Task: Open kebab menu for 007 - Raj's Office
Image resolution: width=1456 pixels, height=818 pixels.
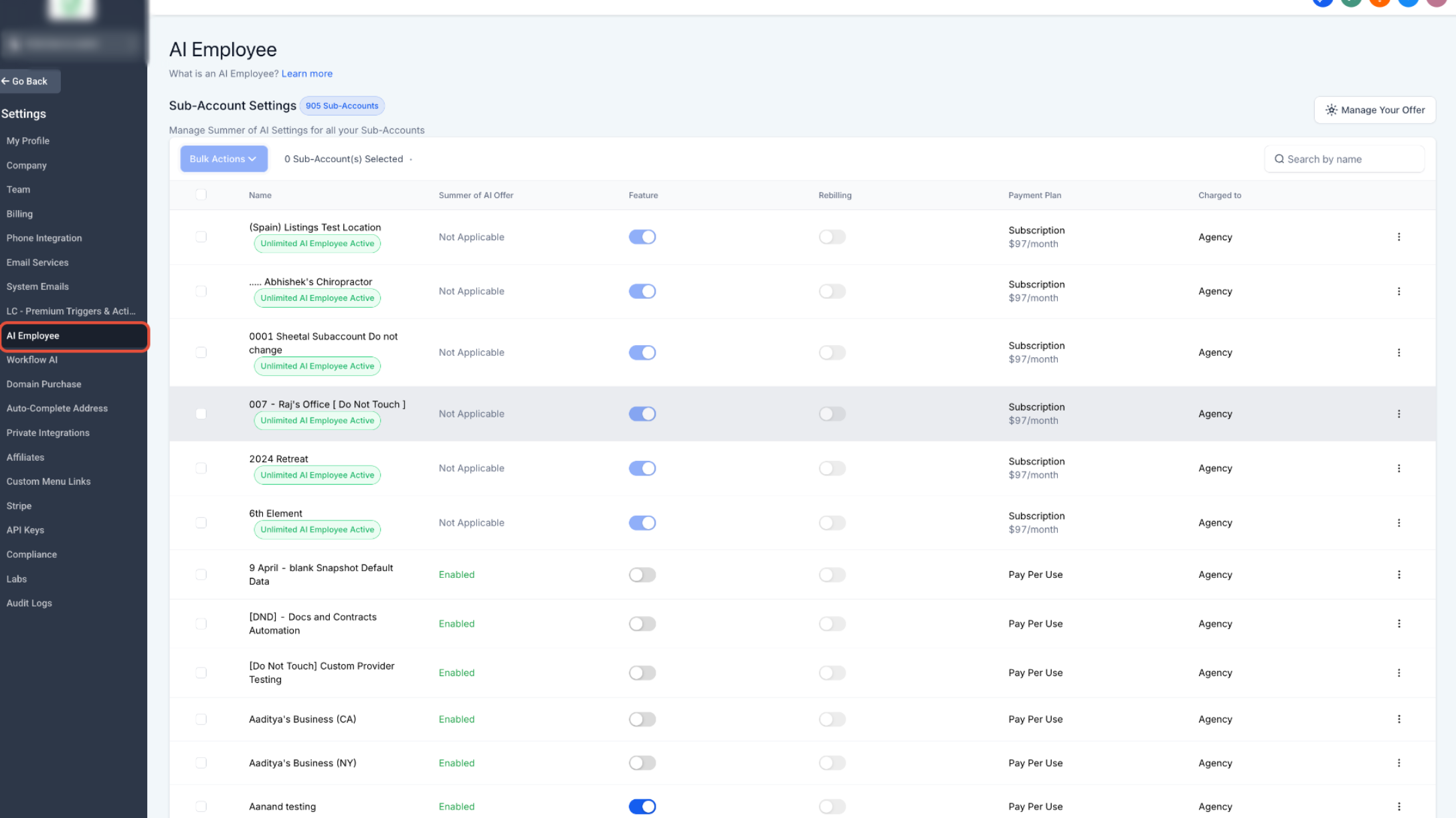Action: point(1398,414)
